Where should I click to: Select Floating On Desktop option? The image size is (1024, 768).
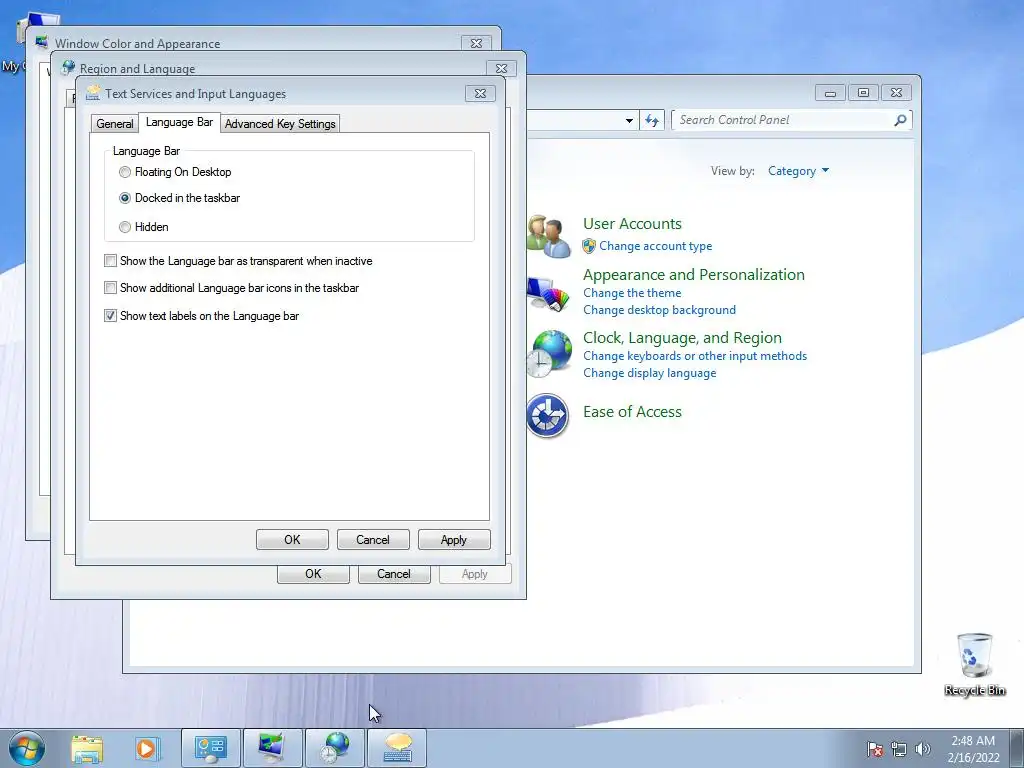pyautogui.click(x=125, y=172)
